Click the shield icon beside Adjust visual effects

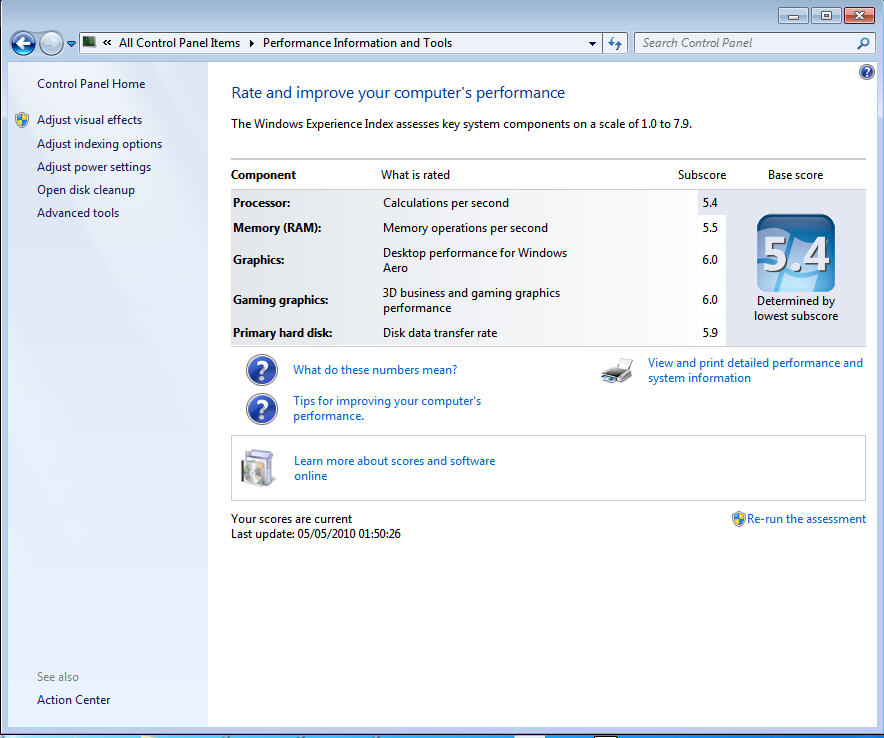22,120
